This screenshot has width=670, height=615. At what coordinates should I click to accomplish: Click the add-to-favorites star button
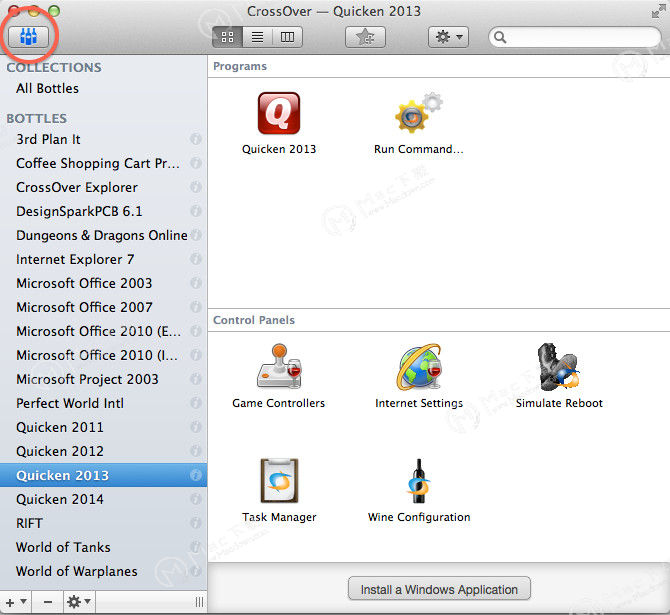click(365, 37)
